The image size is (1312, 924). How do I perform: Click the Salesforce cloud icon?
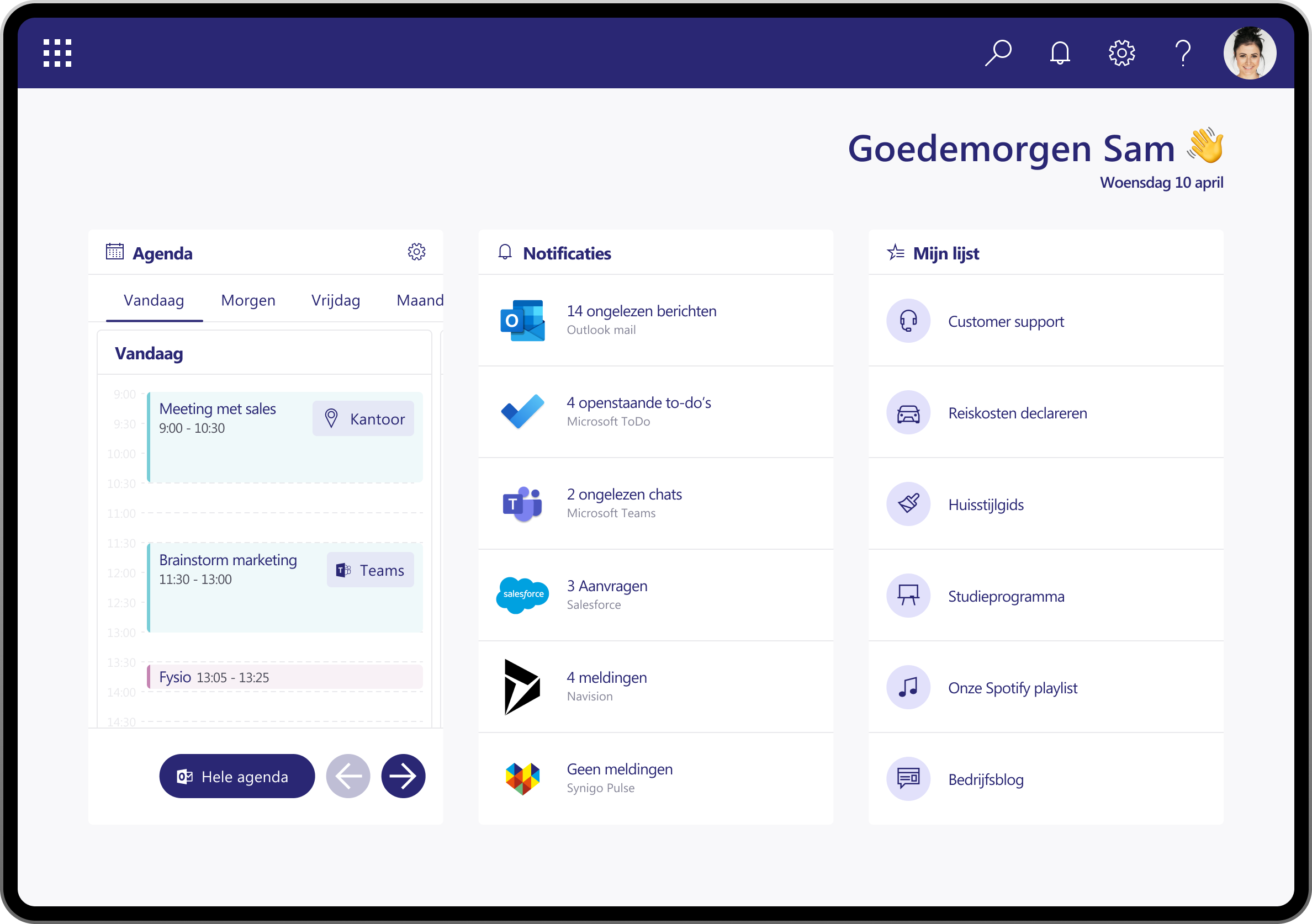tap(522, 595)
